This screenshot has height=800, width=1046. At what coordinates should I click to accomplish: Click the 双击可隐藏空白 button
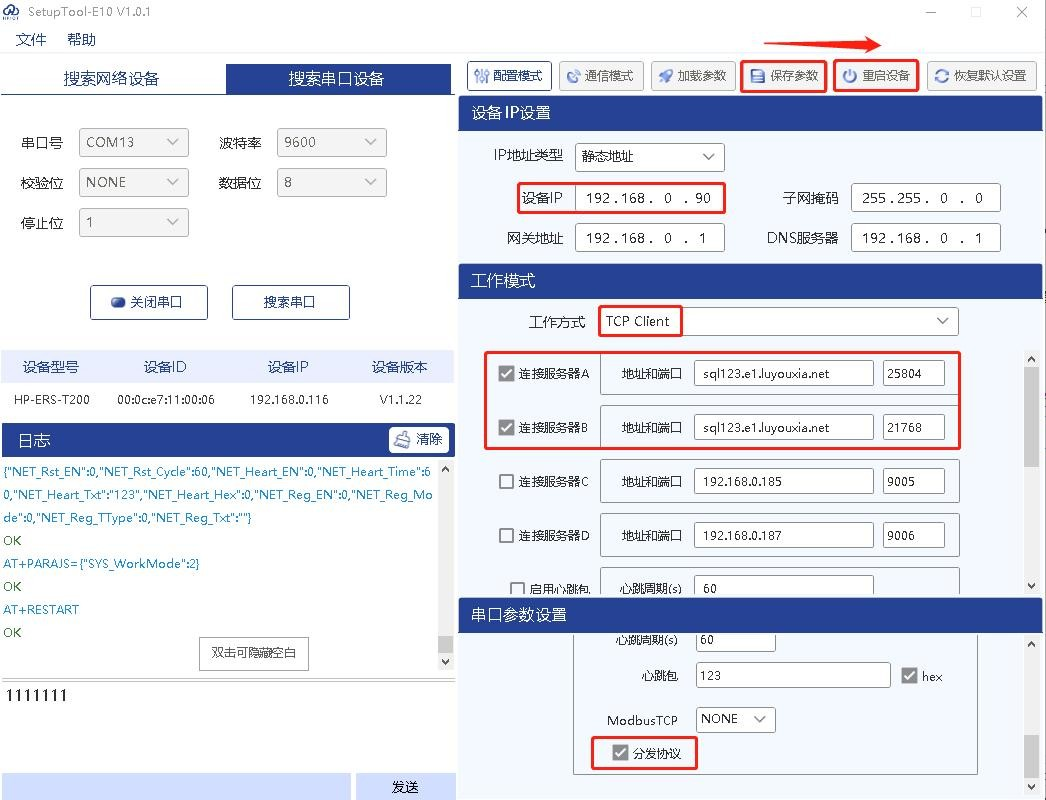(253, 653)
